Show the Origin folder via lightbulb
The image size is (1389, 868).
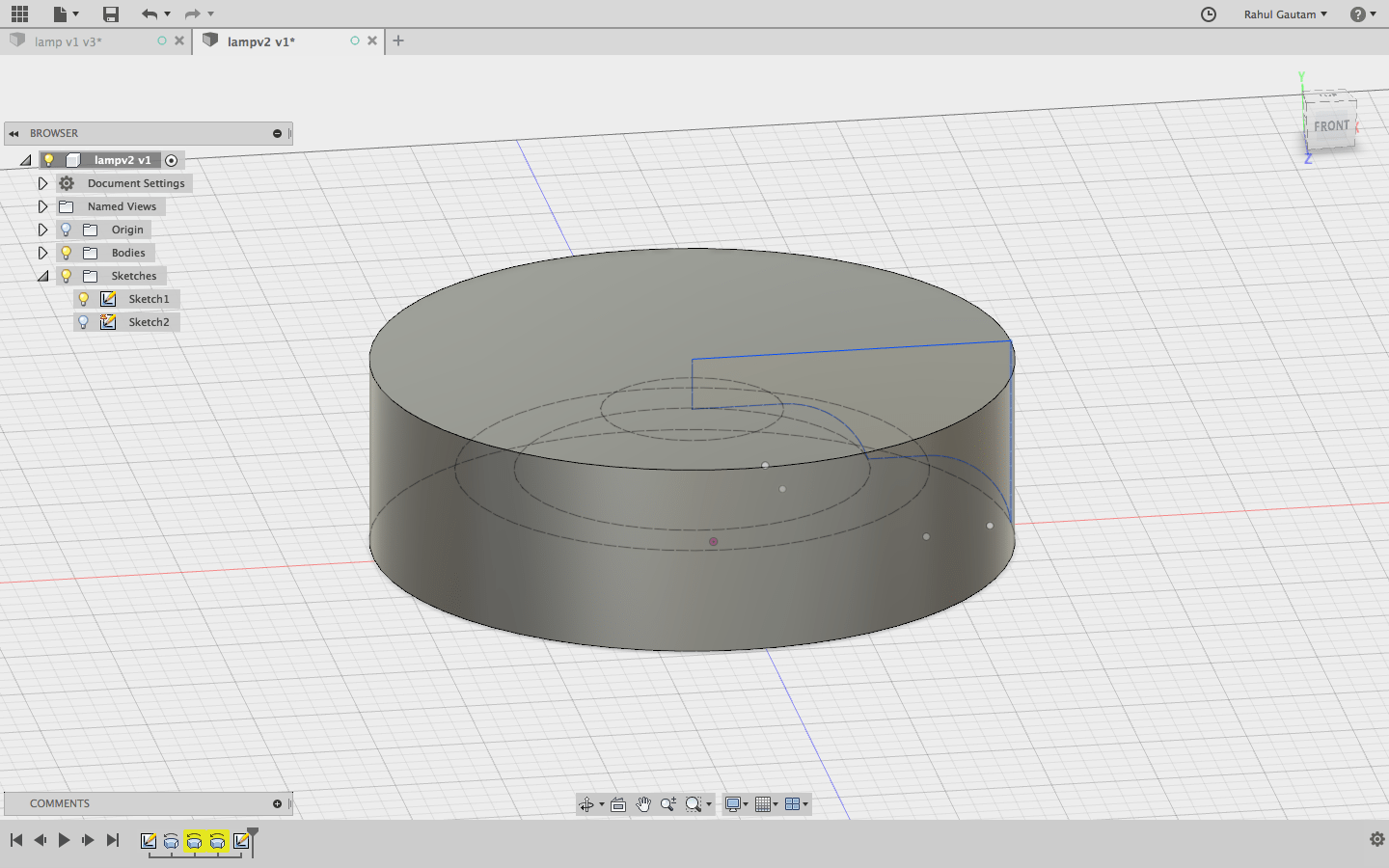tap(66, 230)
